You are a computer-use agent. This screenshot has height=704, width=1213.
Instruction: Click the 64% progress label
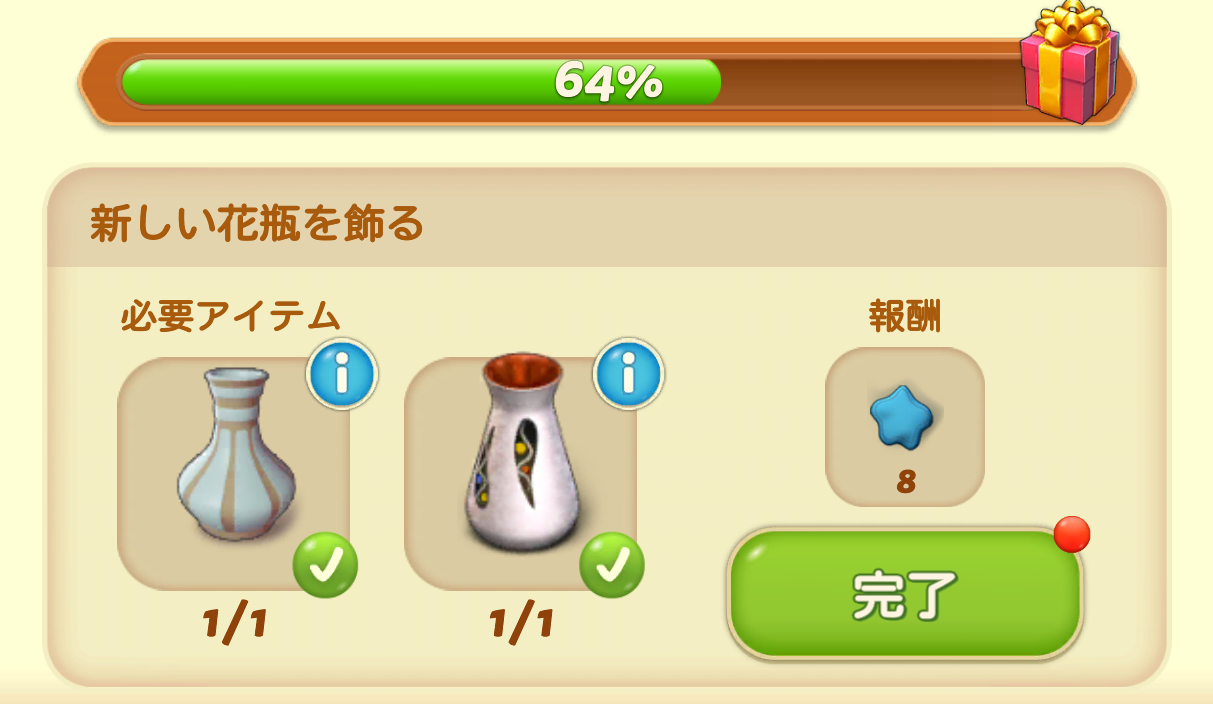608,81
